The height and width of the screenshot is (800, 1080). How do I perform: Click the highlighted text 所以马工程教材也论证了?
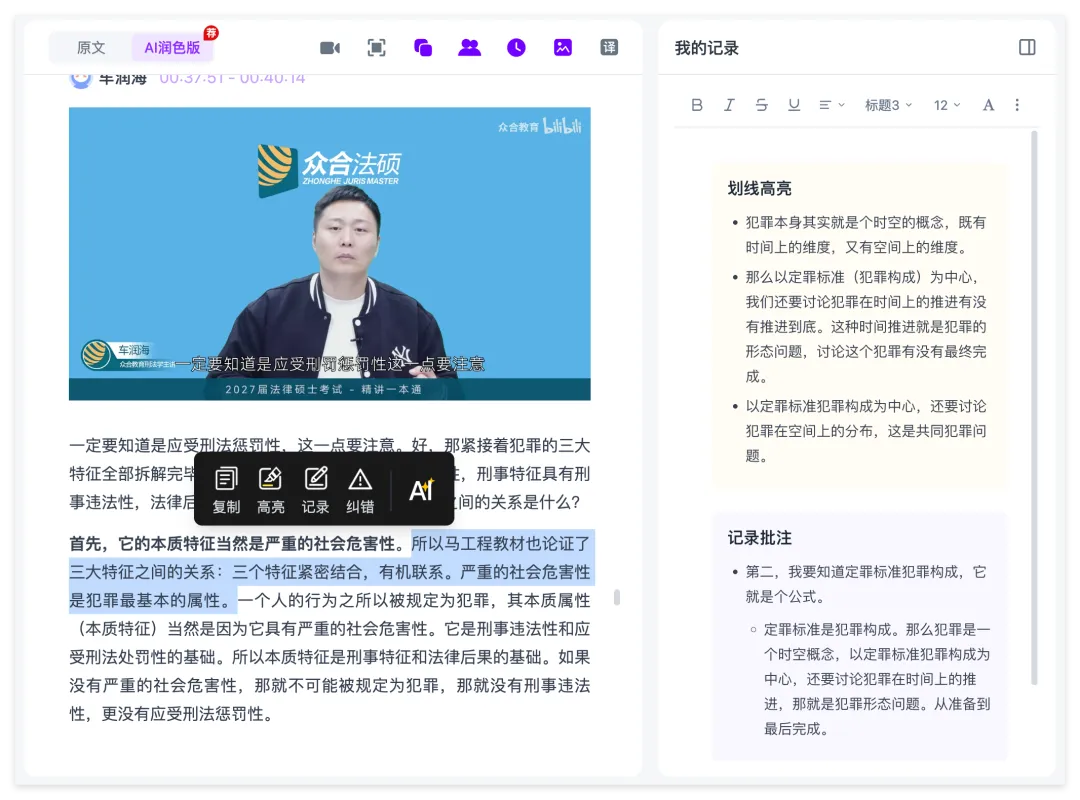(x=501, y=544)
